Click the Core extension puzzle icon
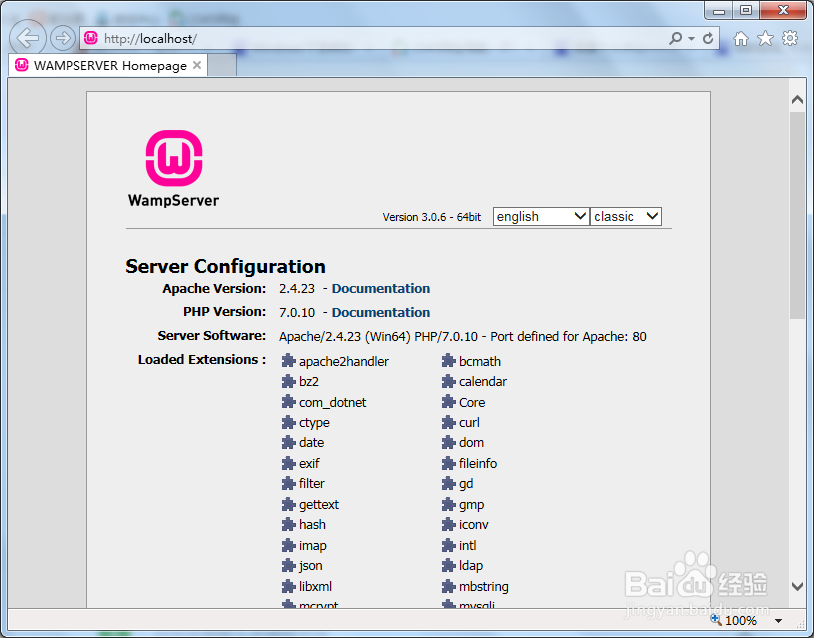This screenshot has width=814, height=638. pyautogui.click(x=449, y=402)
